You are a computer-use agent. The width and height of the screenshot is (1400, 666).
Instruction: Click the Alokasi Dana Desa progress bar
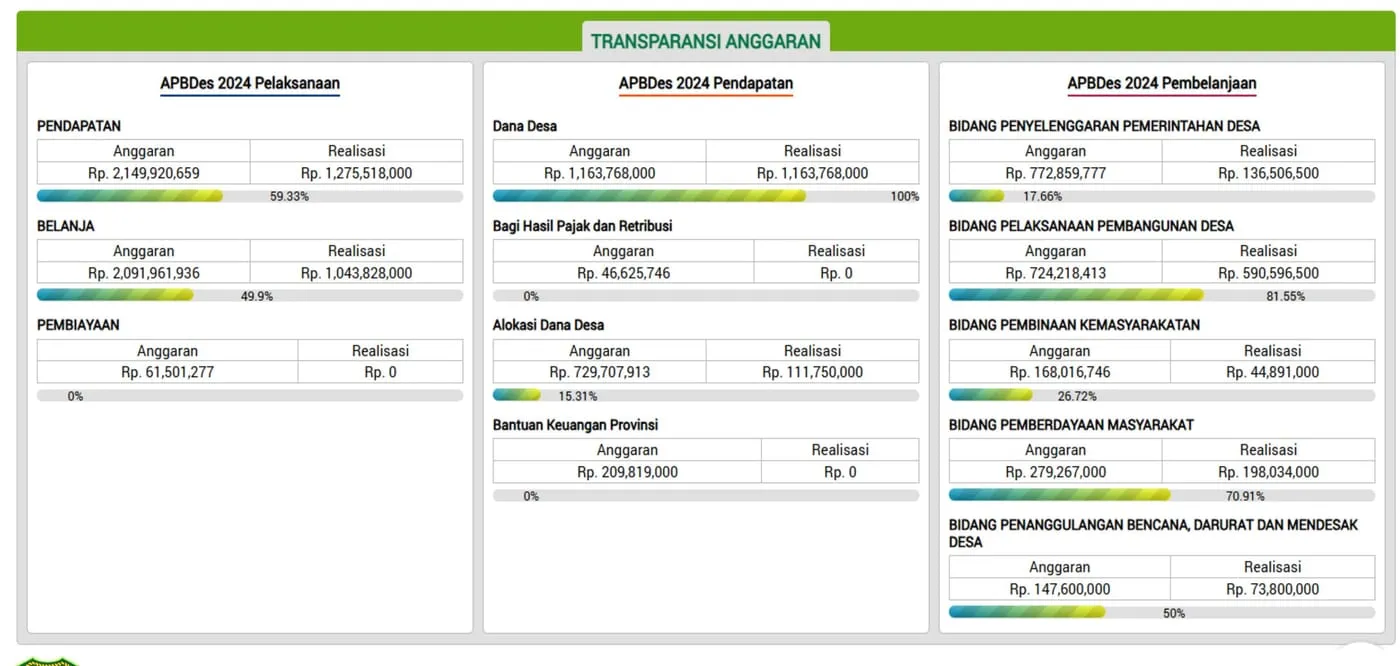tap(706, 395)
